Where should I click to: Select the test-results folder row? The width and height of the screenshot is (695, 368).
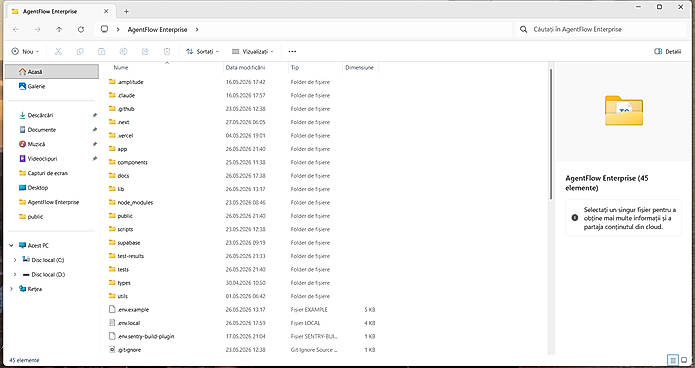(x=242, y=256)
